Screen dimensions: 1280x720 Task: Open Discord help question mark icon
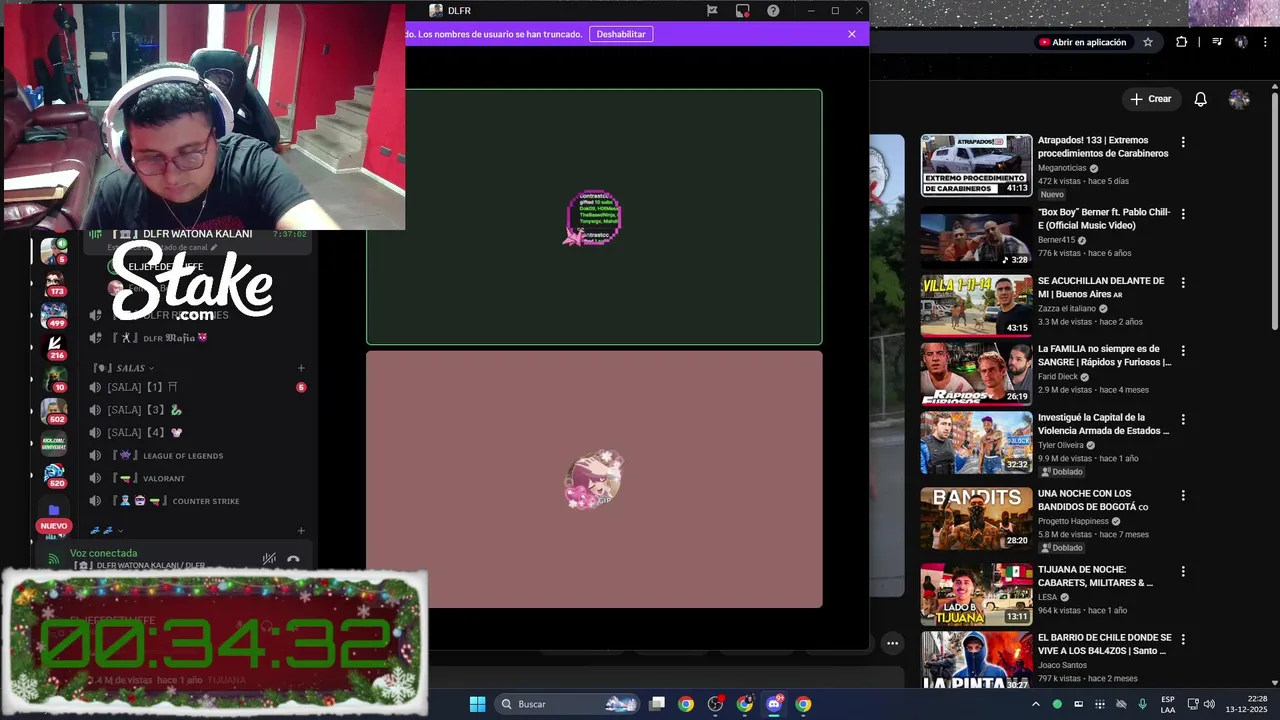click(x=773, y=11)
